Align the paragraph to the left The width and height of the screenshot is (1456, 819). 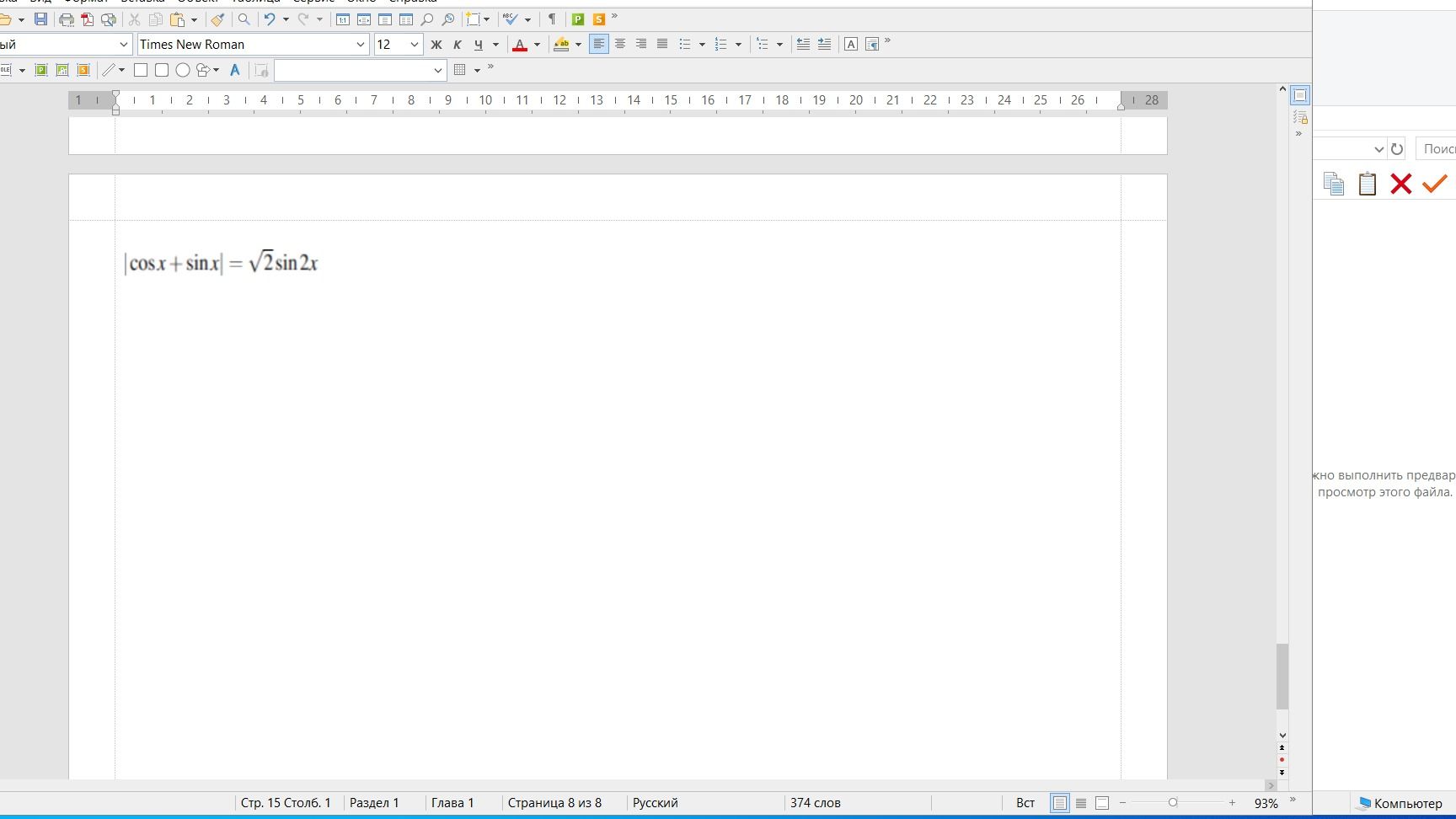tap(599, 45)
